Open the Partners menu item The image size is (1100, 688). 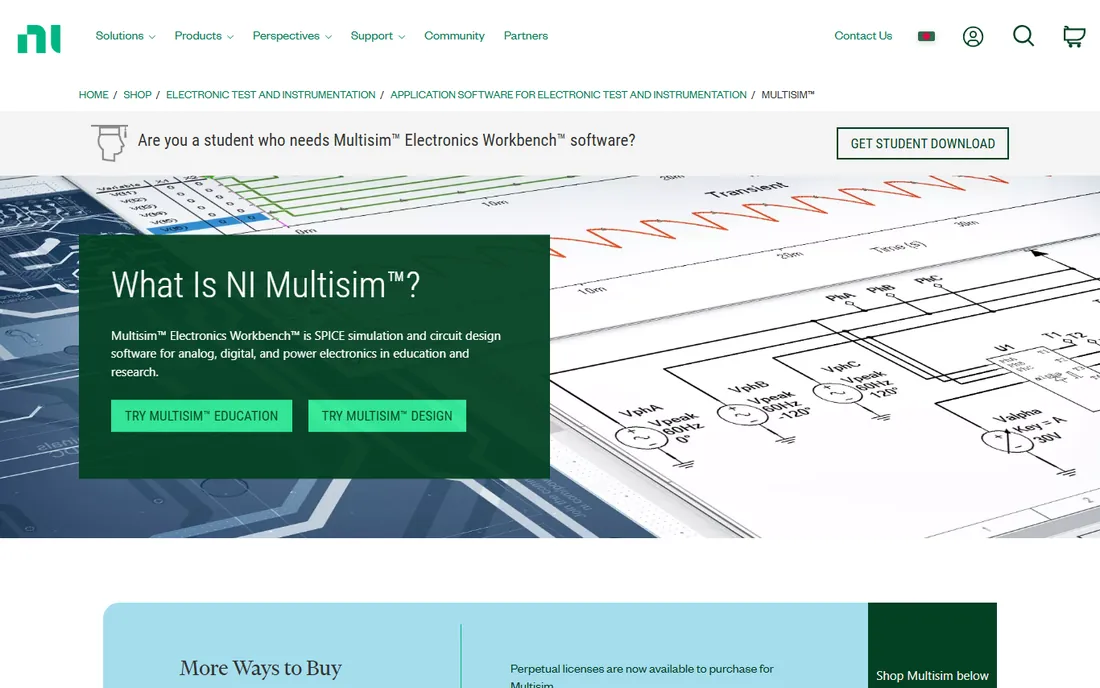tap(525, 36)
